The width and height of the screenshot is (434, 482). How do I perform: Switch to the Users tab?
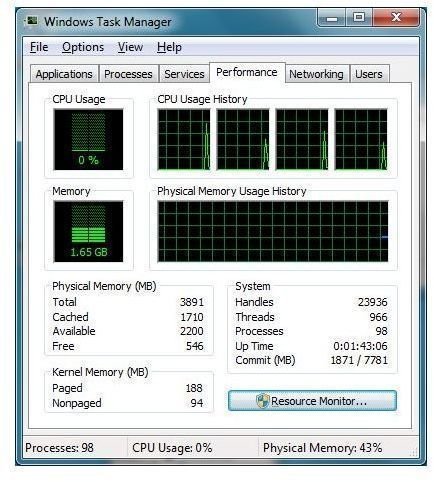click(369, 74)
